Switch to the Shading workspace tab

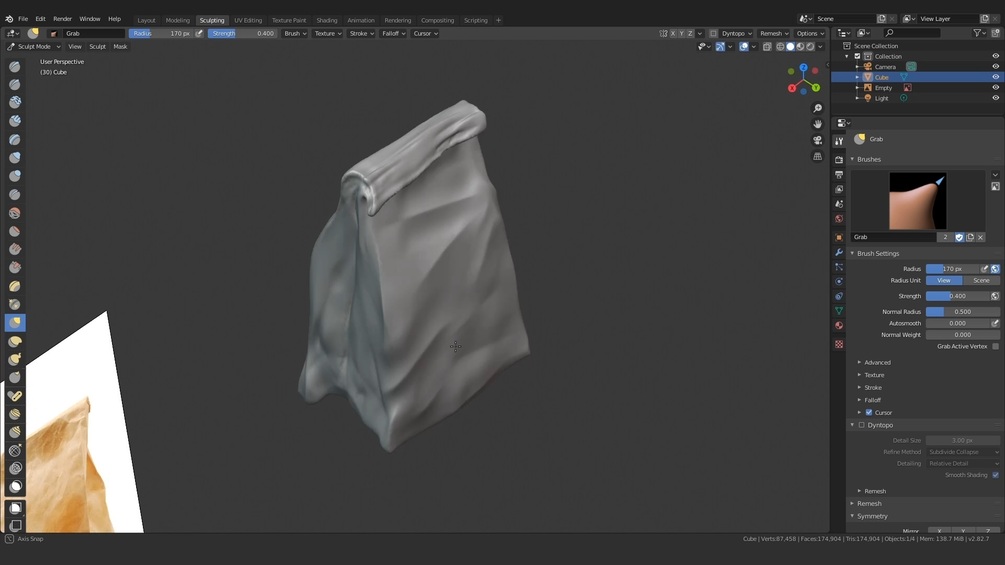coord(327,20)
